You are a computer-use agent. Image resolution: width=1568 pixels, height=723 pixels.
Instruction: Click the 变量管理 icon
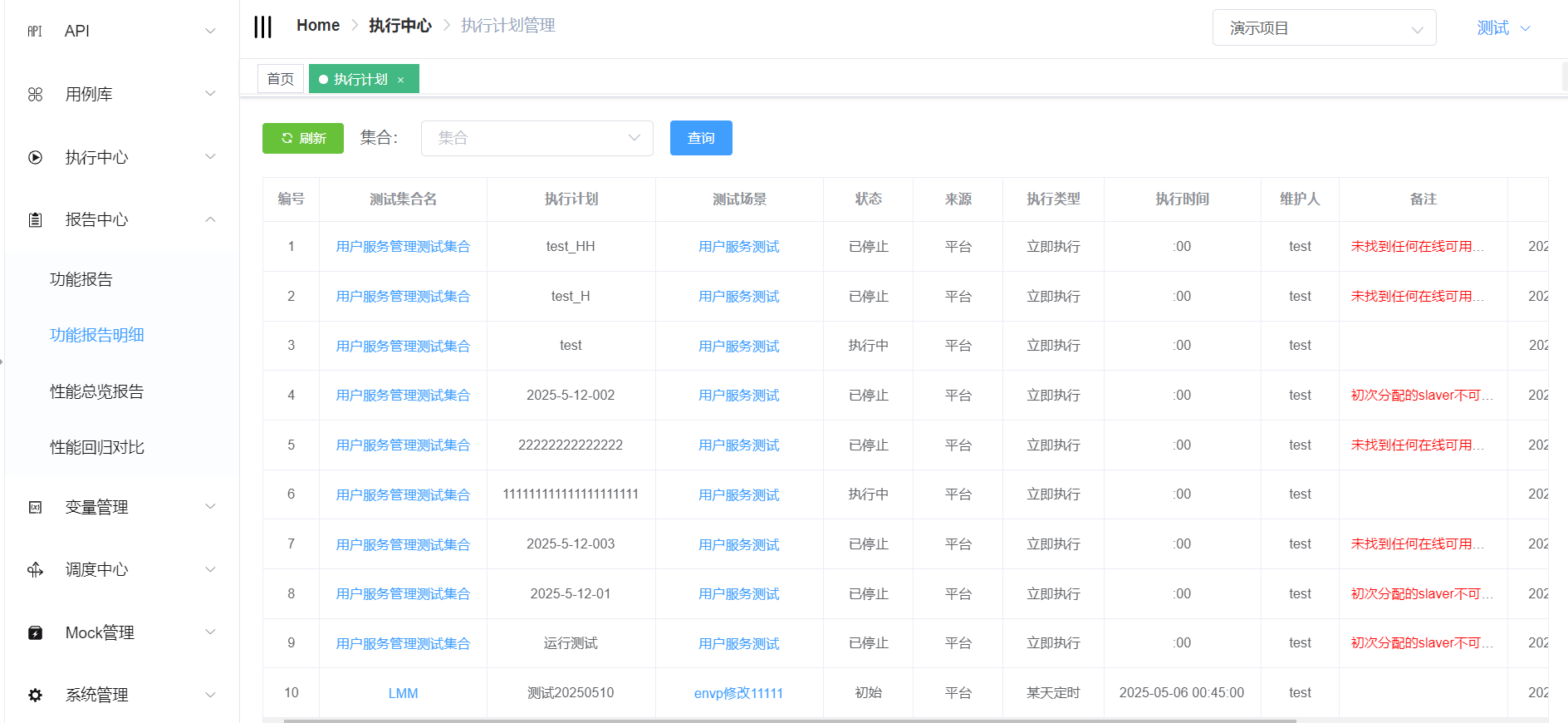click(x=35, y=507)
